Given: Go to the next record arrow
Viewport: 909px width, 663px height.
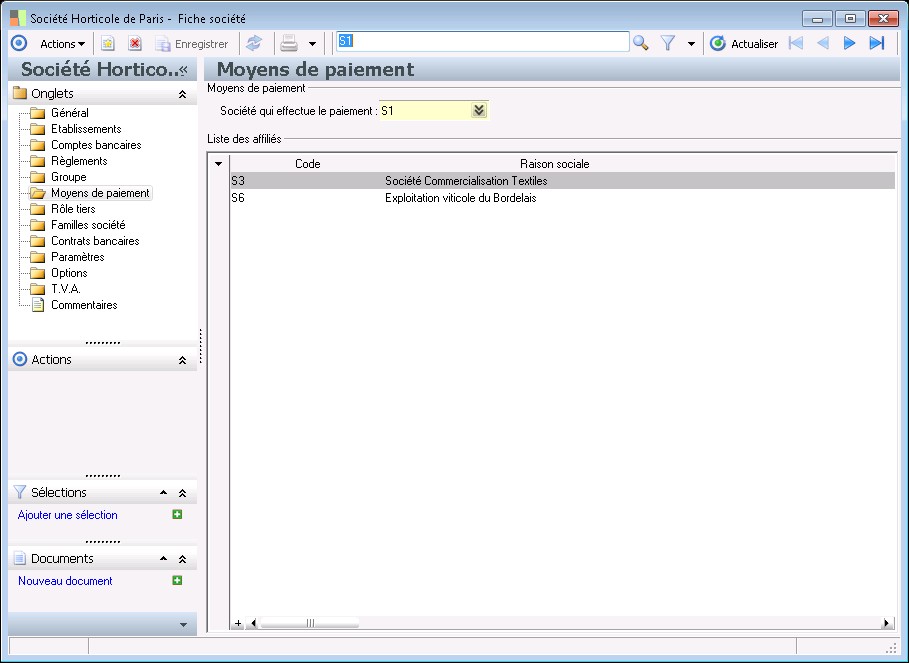Looking at the screenshot, I should (x=850, y=43).
